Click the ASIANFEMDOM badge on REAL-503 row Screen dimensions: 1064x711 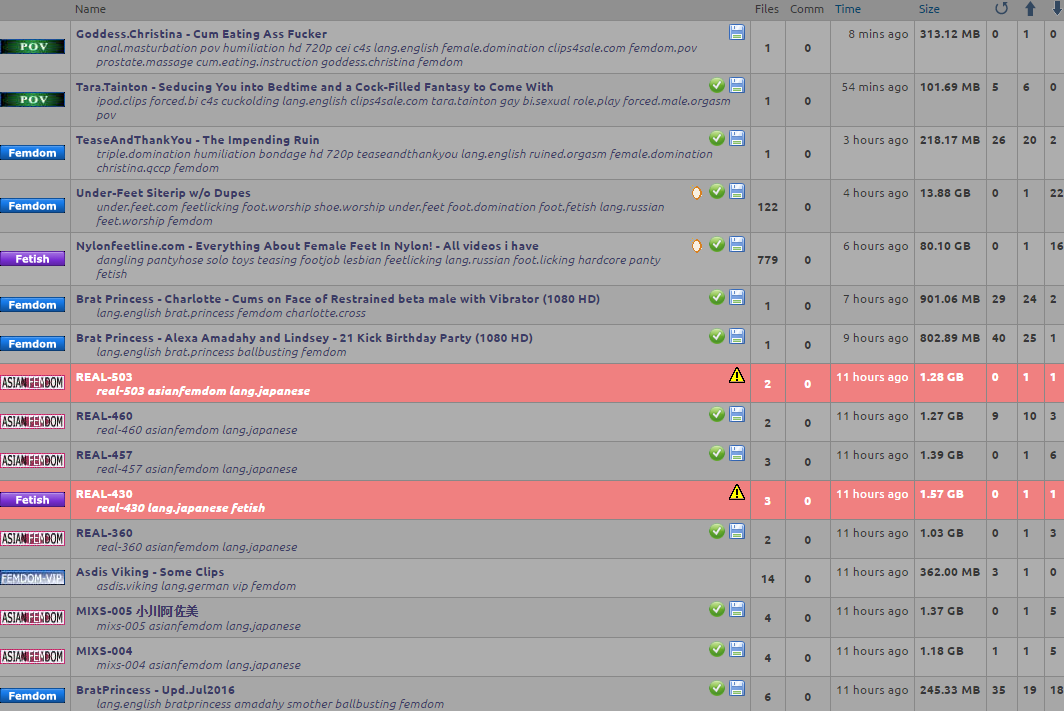coord(33,383)
